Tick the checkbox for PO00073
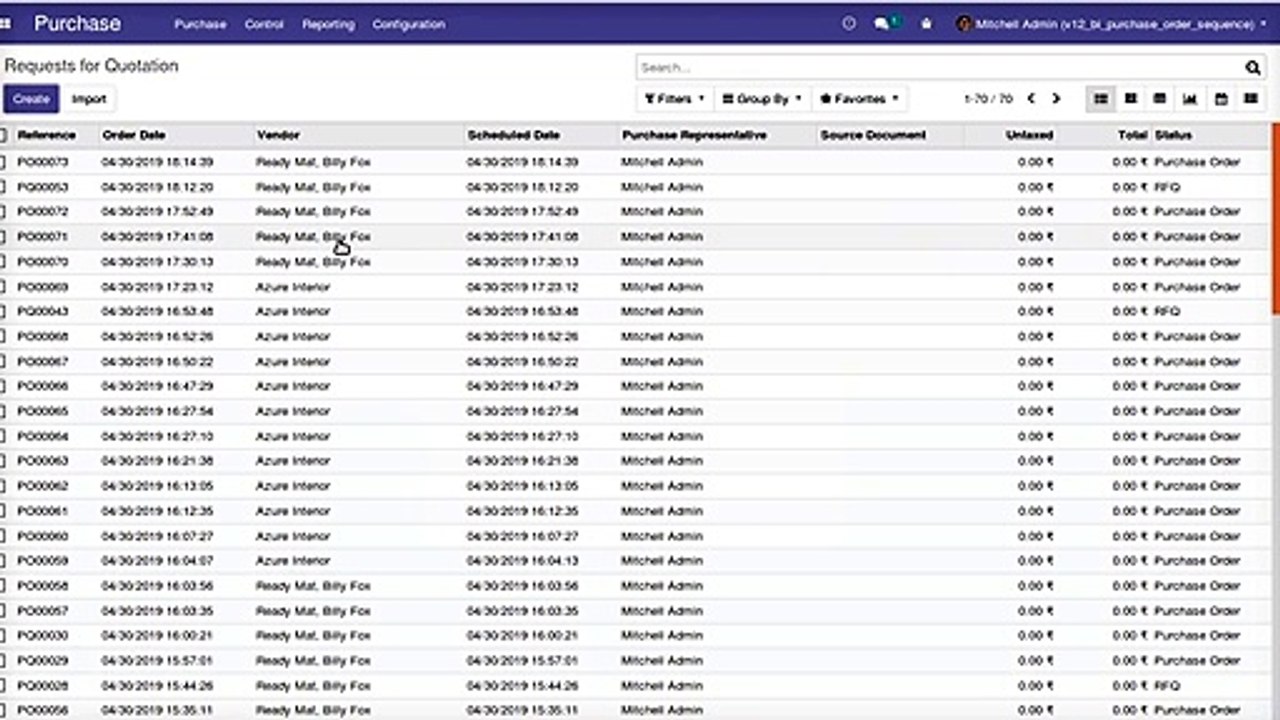The image size is (1280, 720). pos(3,162)
